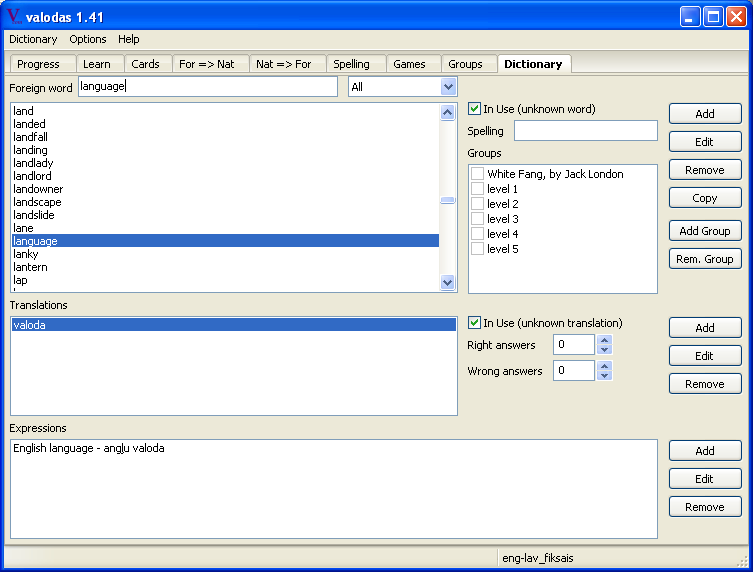The image size is (753, 572).
Task: Uncheck In Use (unknown translation) checkbox
Action: pyautogui.click(x=475, y=323)
